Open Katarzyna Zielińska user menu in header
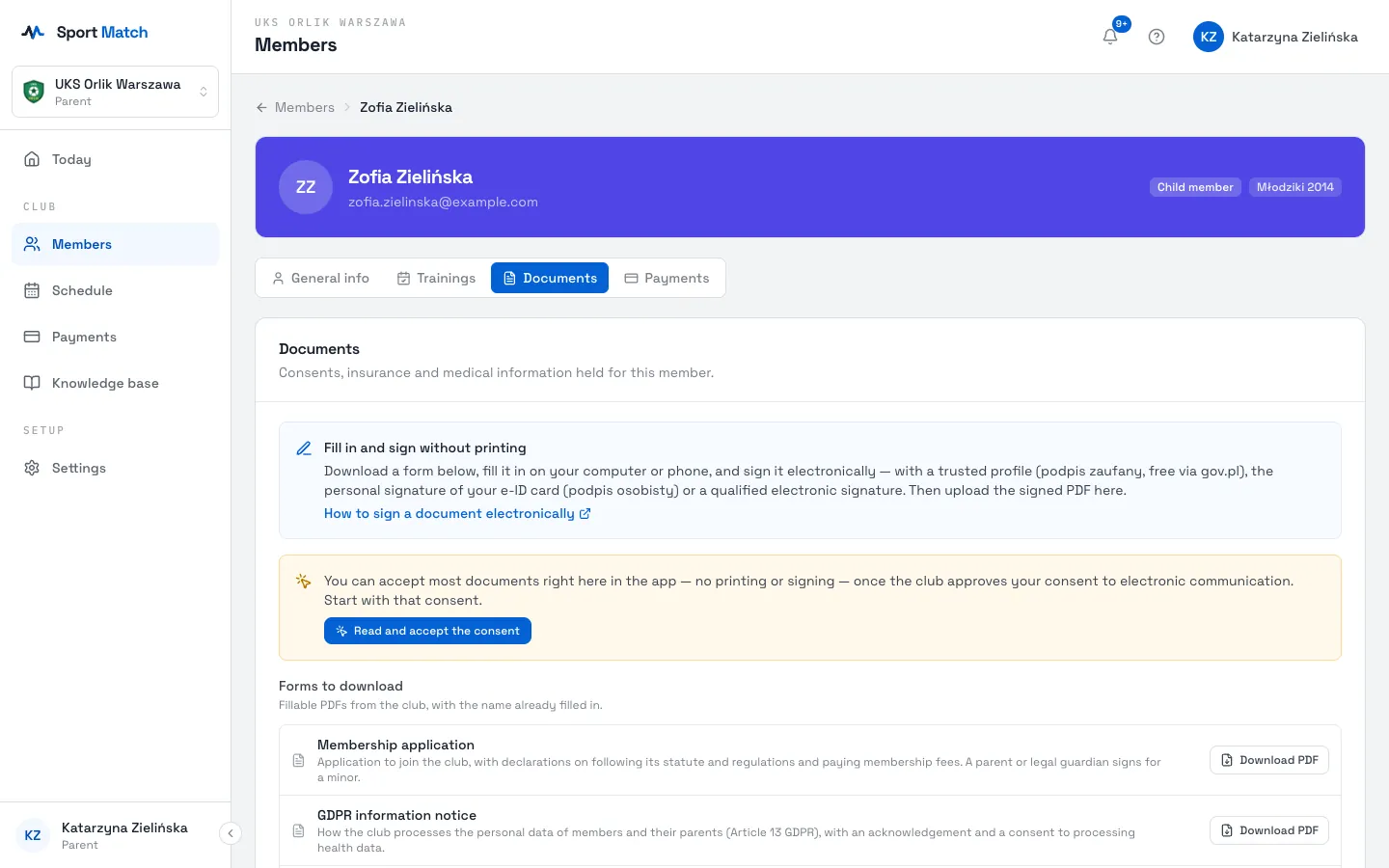 [1275, 37]
